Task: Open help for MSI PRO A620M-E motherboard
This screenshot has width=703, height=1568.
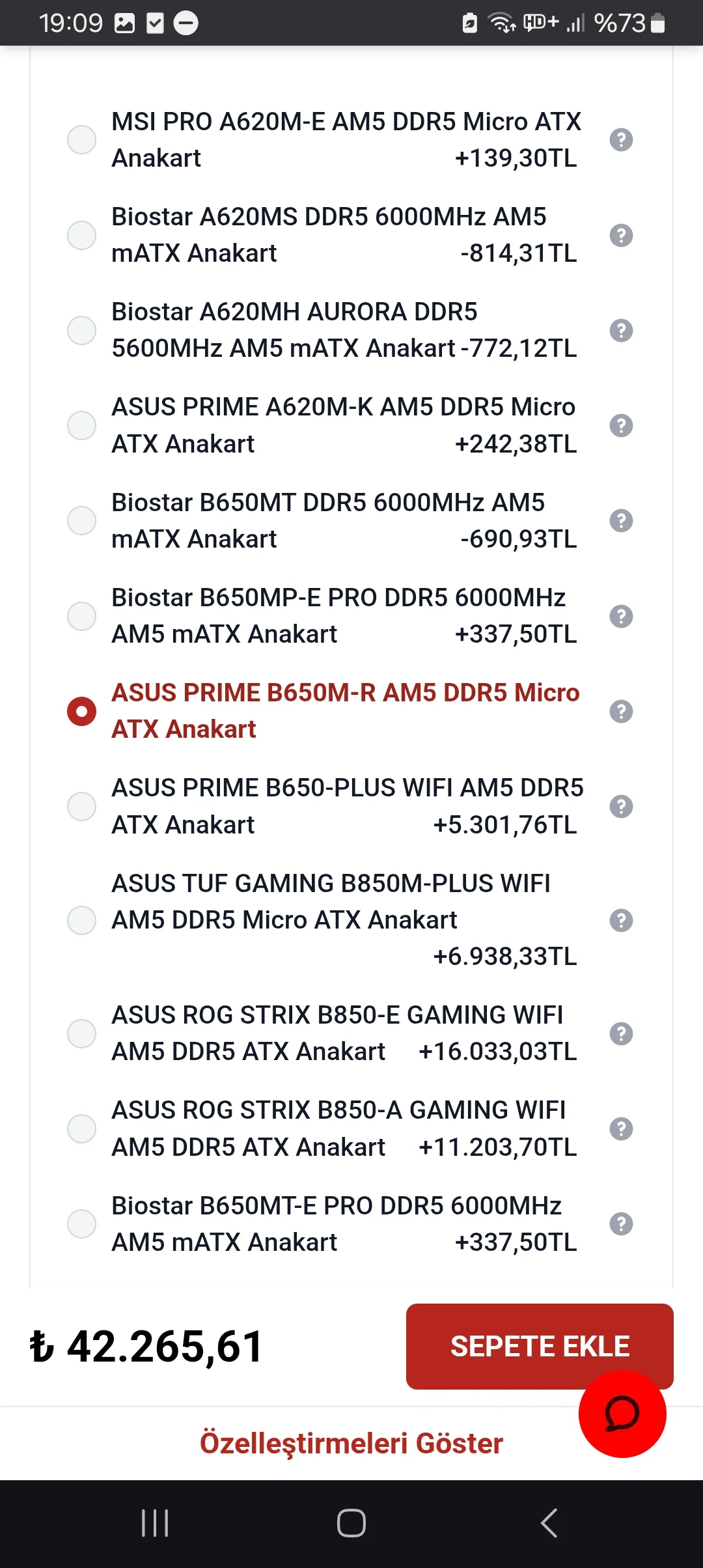Action: coord(621,139)
